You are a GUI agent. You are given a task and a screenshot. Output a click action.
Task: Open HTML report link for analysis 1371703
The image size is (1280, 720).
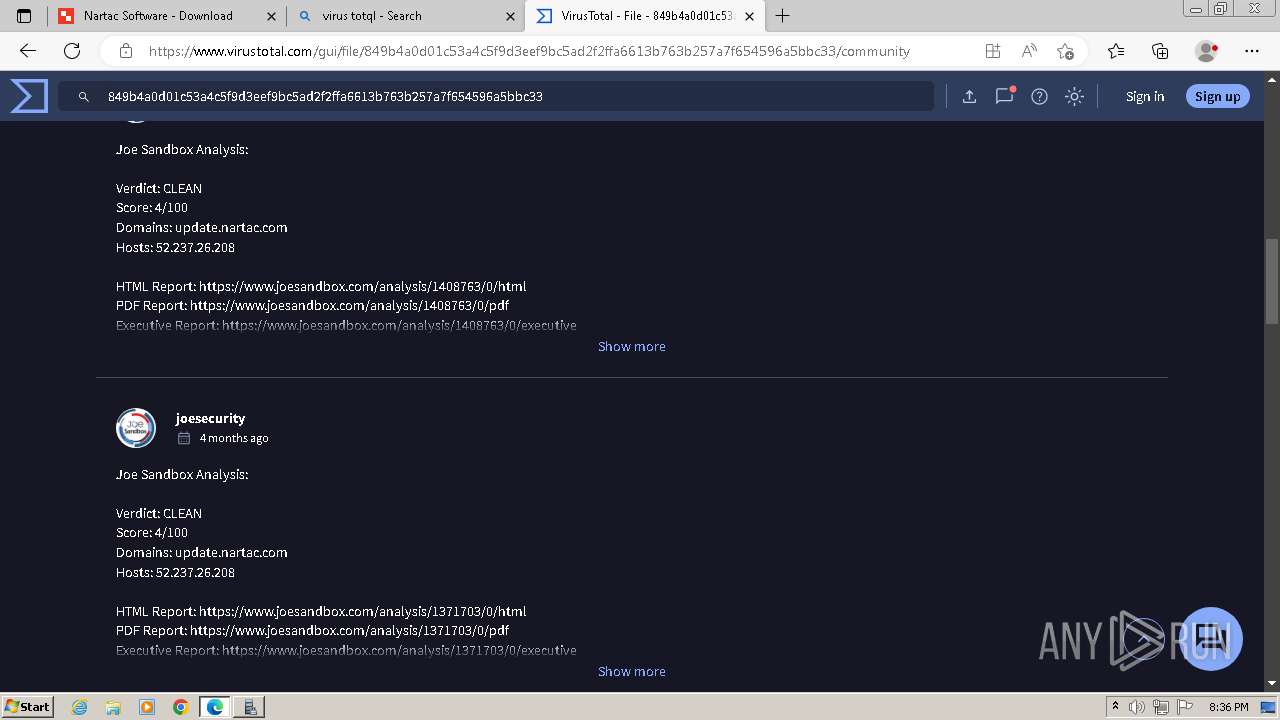[x=362, y=611]
